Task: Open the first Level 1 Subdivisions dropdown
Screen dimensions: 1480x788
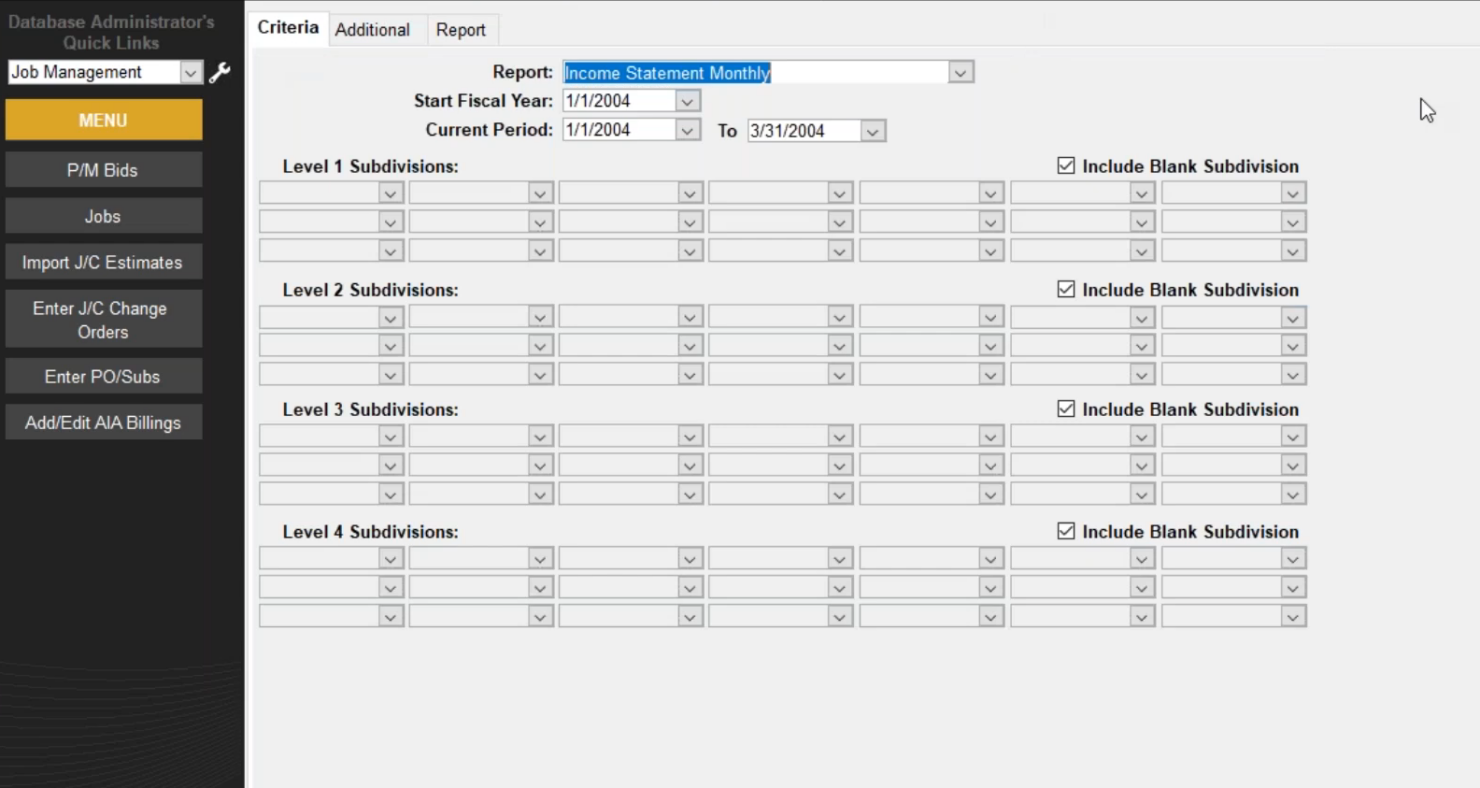Action: tap(392, 192)
